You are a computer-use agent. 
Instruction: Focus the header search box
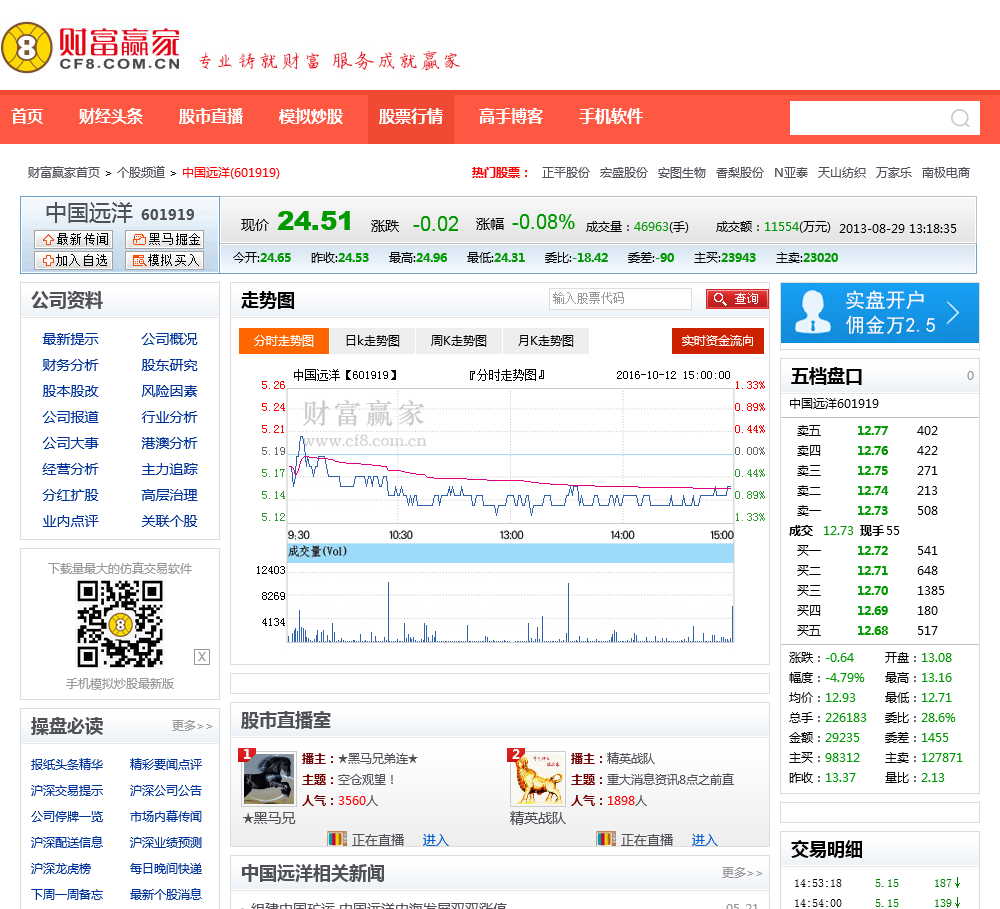click(885, 118)
